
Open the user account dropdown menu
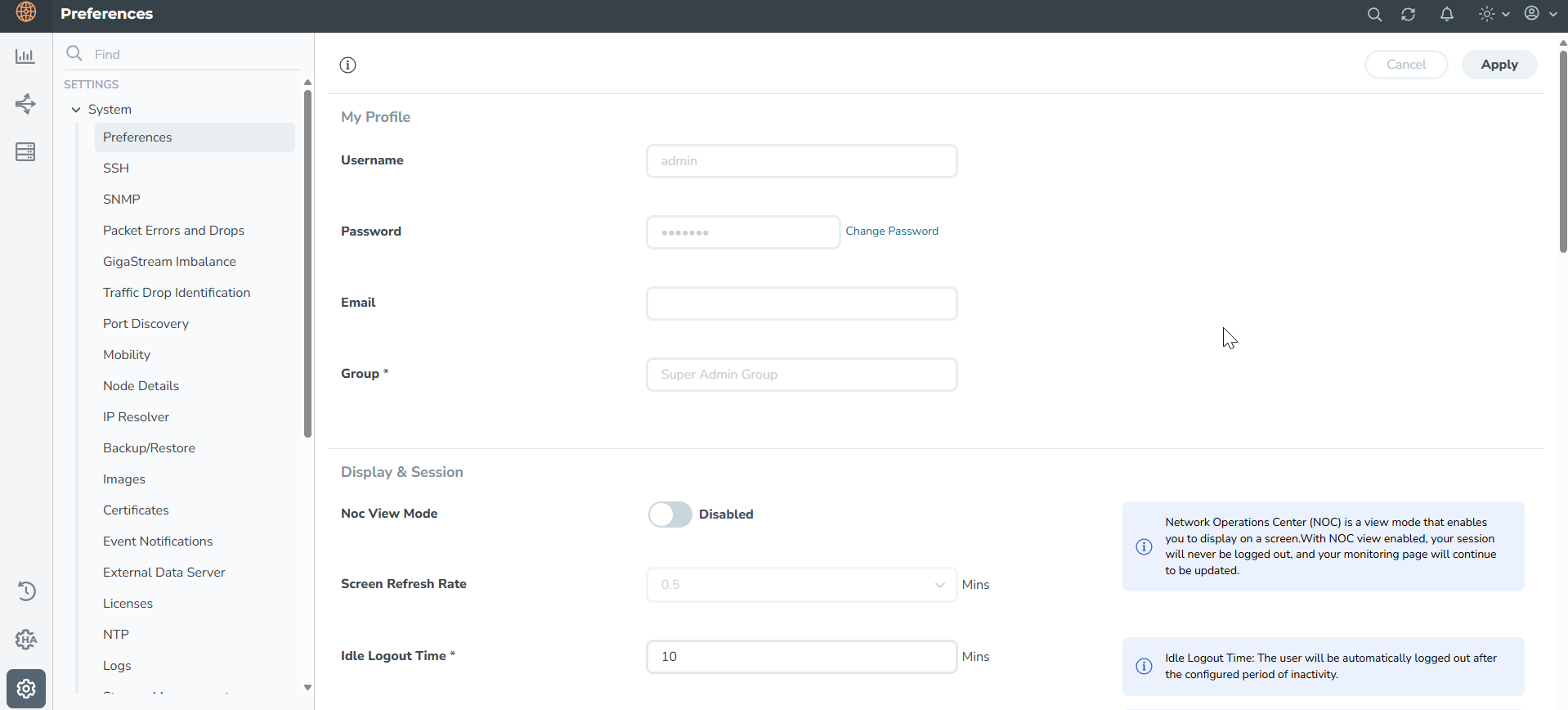1540,14
